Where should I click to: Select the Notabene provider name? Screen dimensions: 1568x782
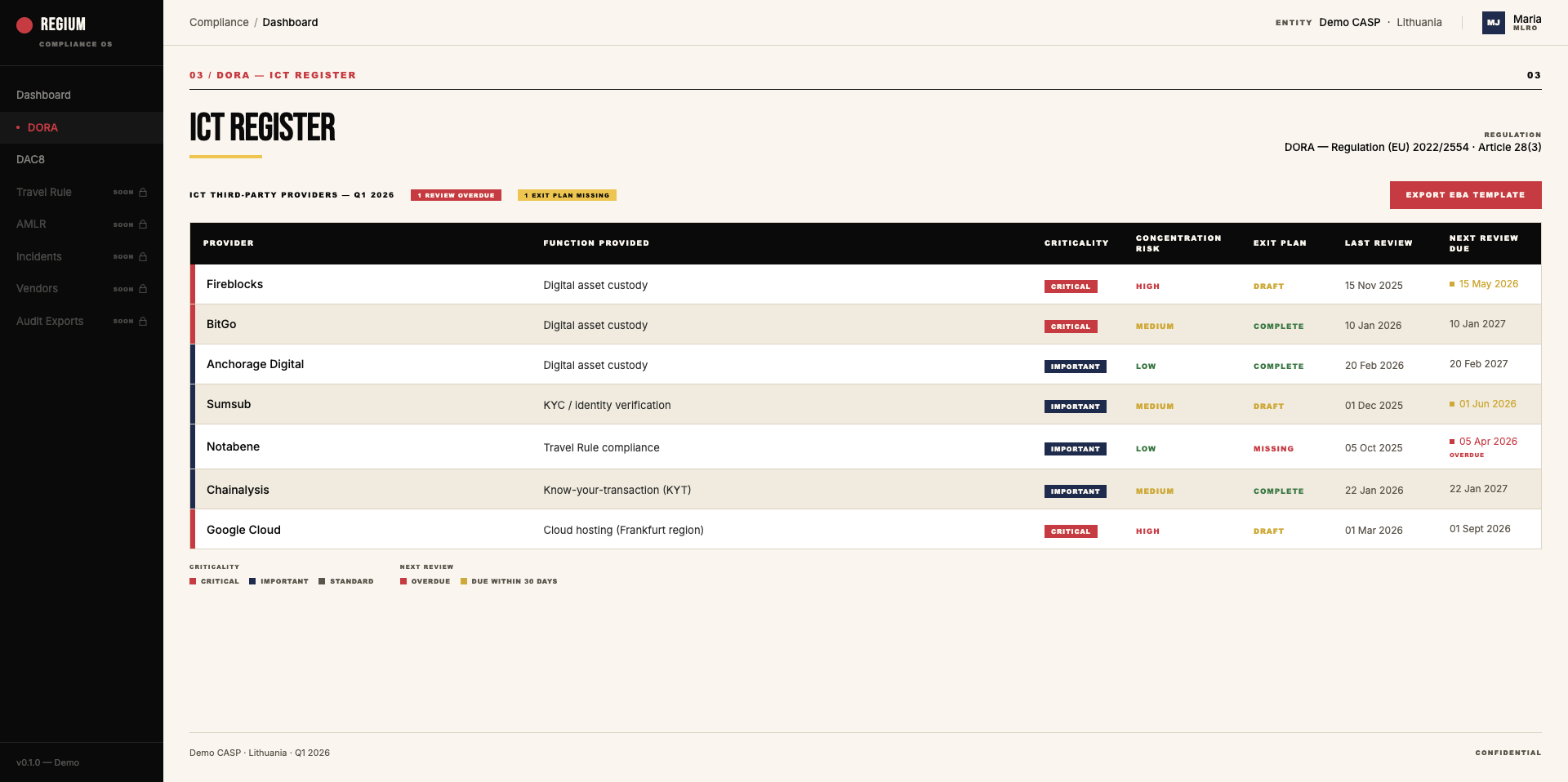pyautogui.click(x=233, y=447)
